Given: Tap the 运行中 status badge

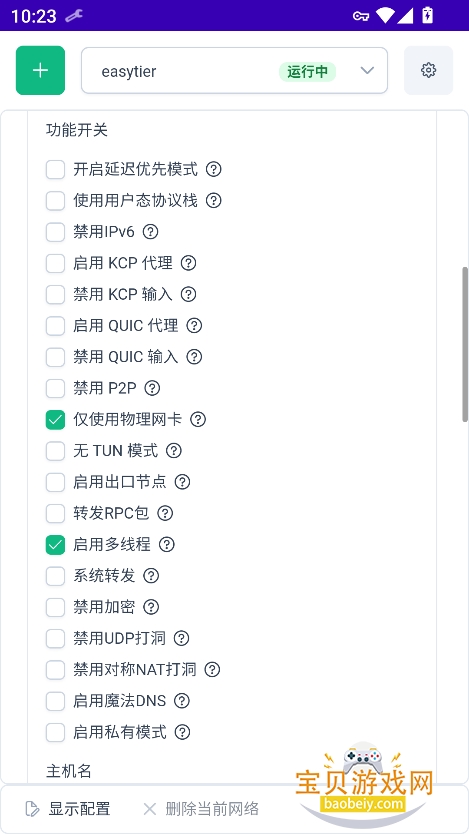Looking at the screenshot, I should 307,71.
